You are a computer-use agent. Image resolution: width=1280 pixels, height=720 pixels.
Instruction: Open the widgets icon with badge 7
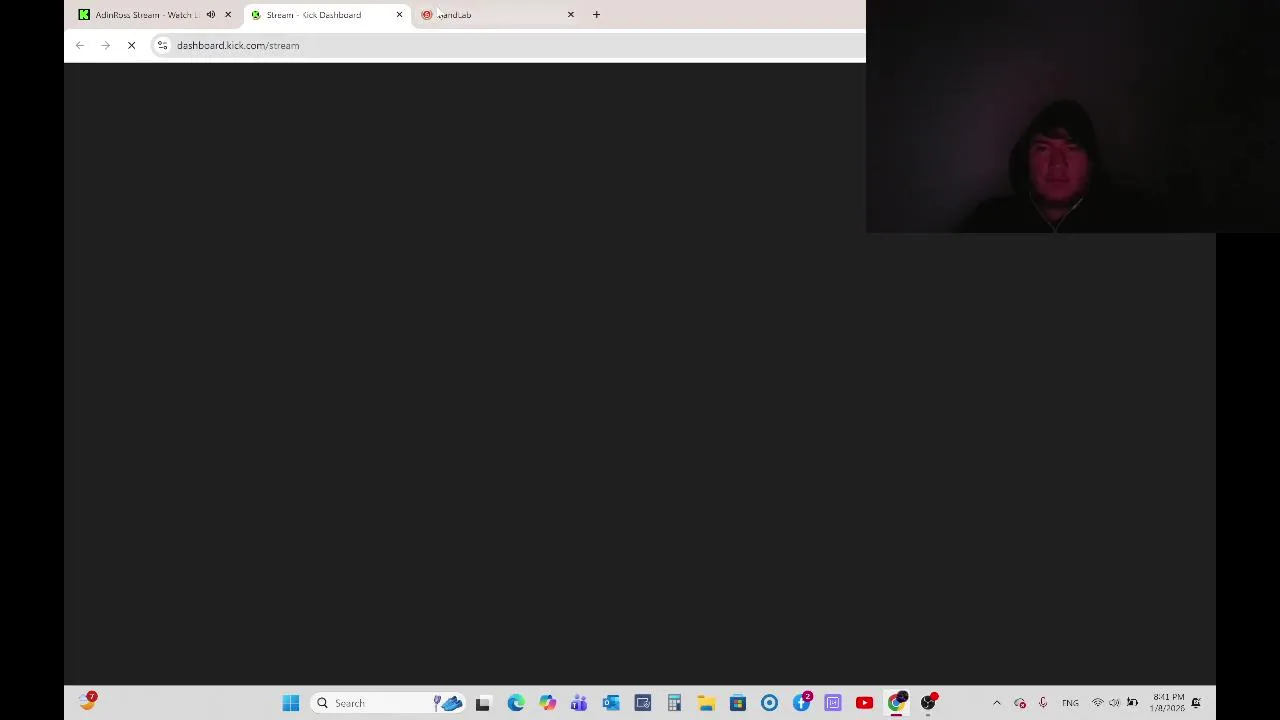click(x=88, y=701)
